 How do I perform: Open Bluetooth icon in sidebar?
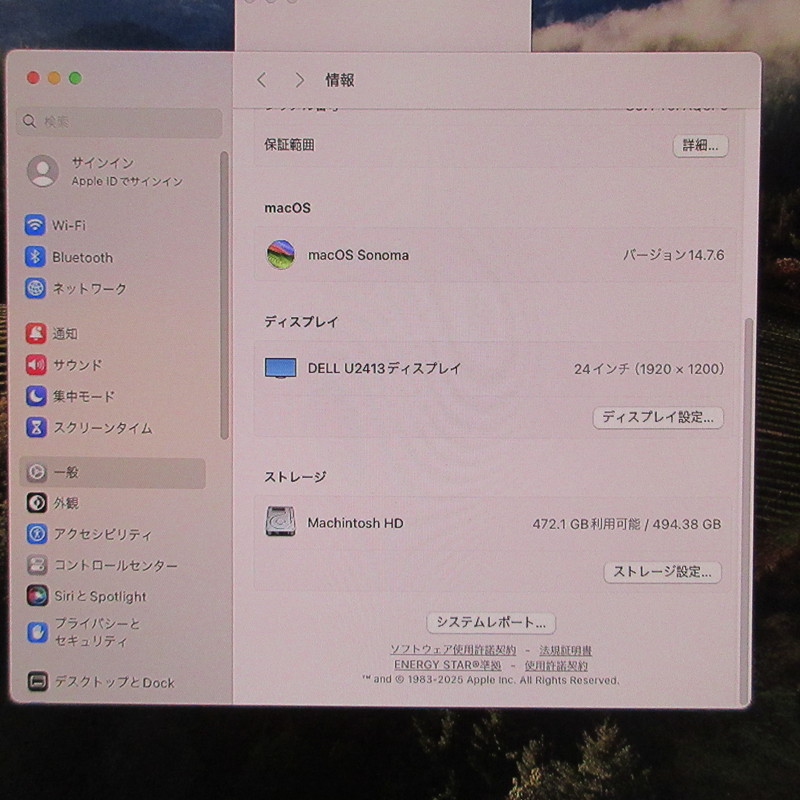click(x=35, y=257)
